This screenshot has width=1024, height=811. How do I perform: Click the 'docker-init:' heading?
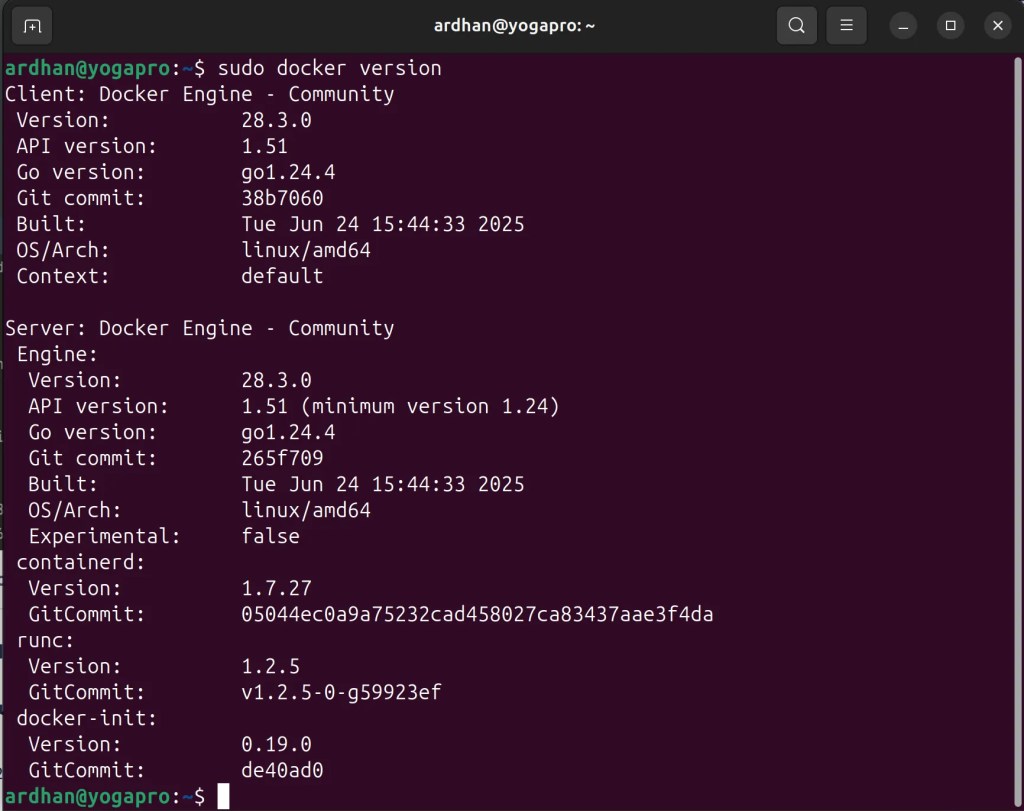87,718
